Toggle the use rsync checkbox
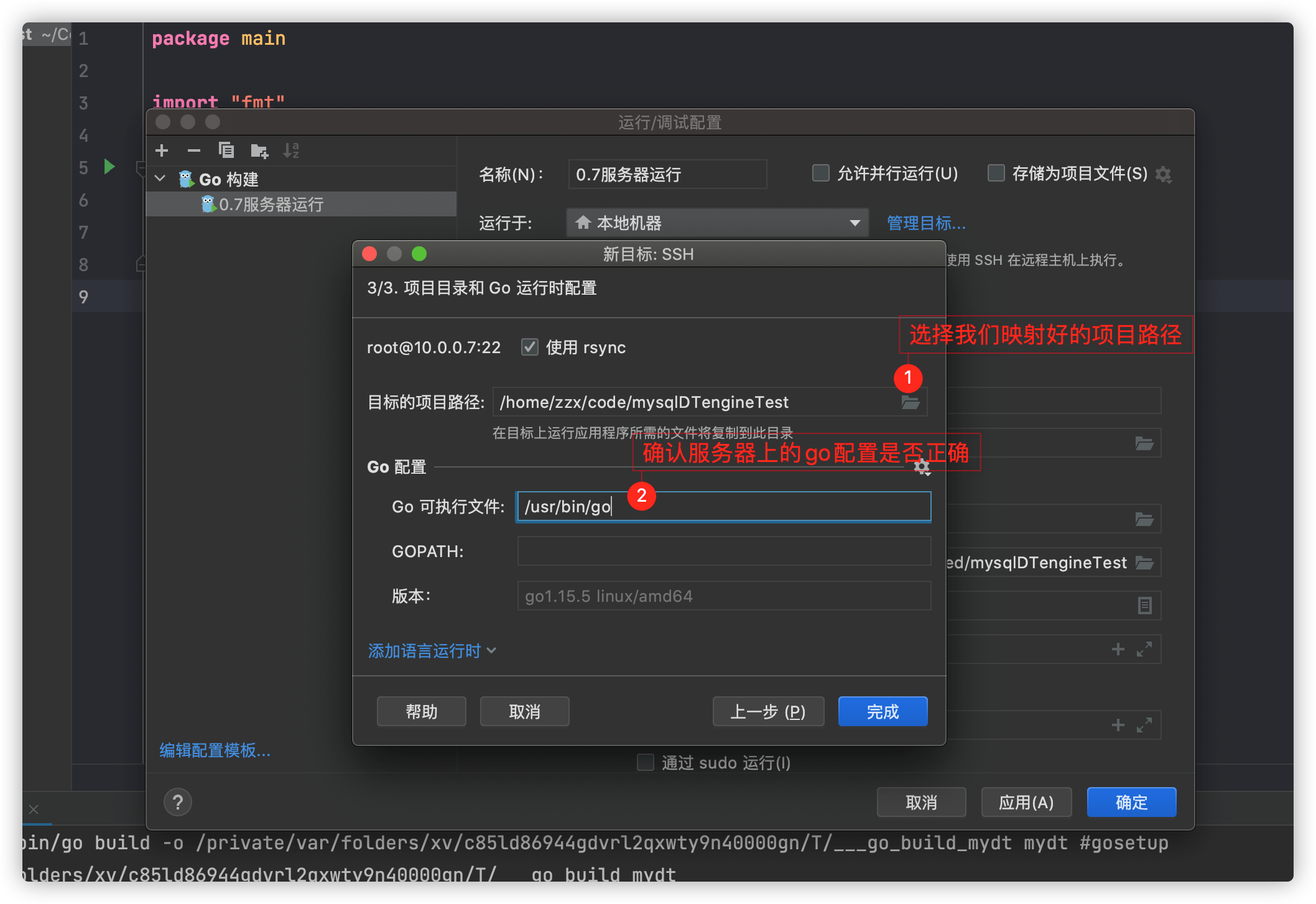The image size is (1316, 904). [x=530, y=347]
